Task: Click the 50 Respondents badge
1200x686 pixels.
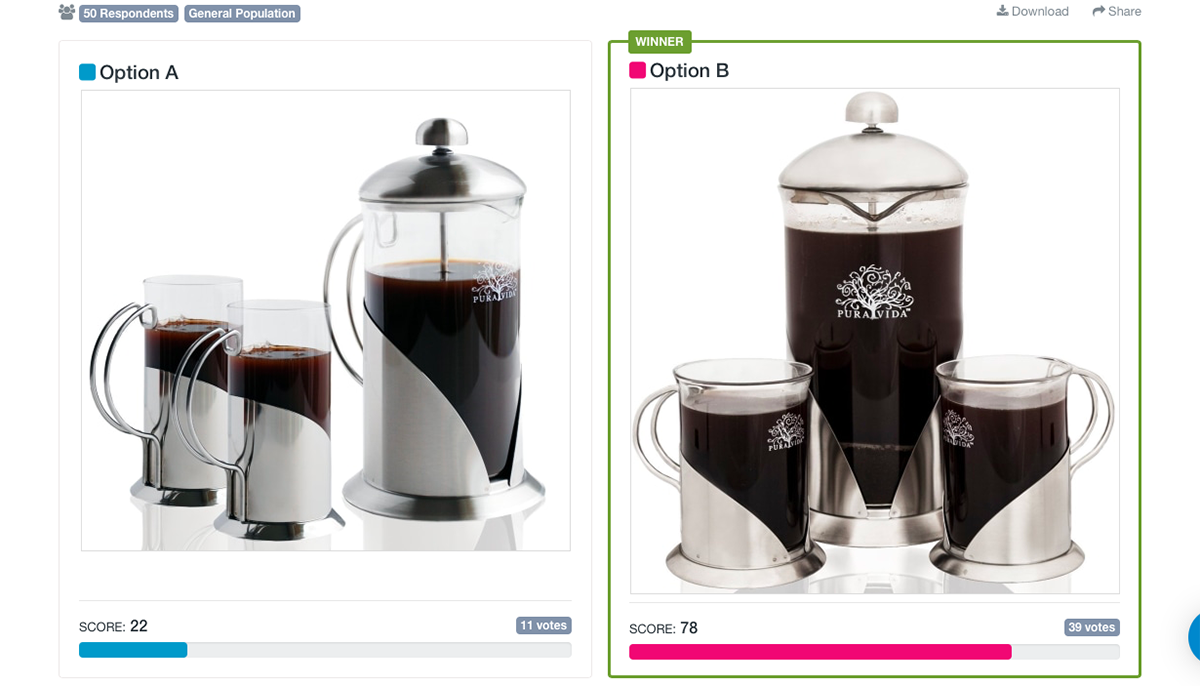Action: (128, 14)
